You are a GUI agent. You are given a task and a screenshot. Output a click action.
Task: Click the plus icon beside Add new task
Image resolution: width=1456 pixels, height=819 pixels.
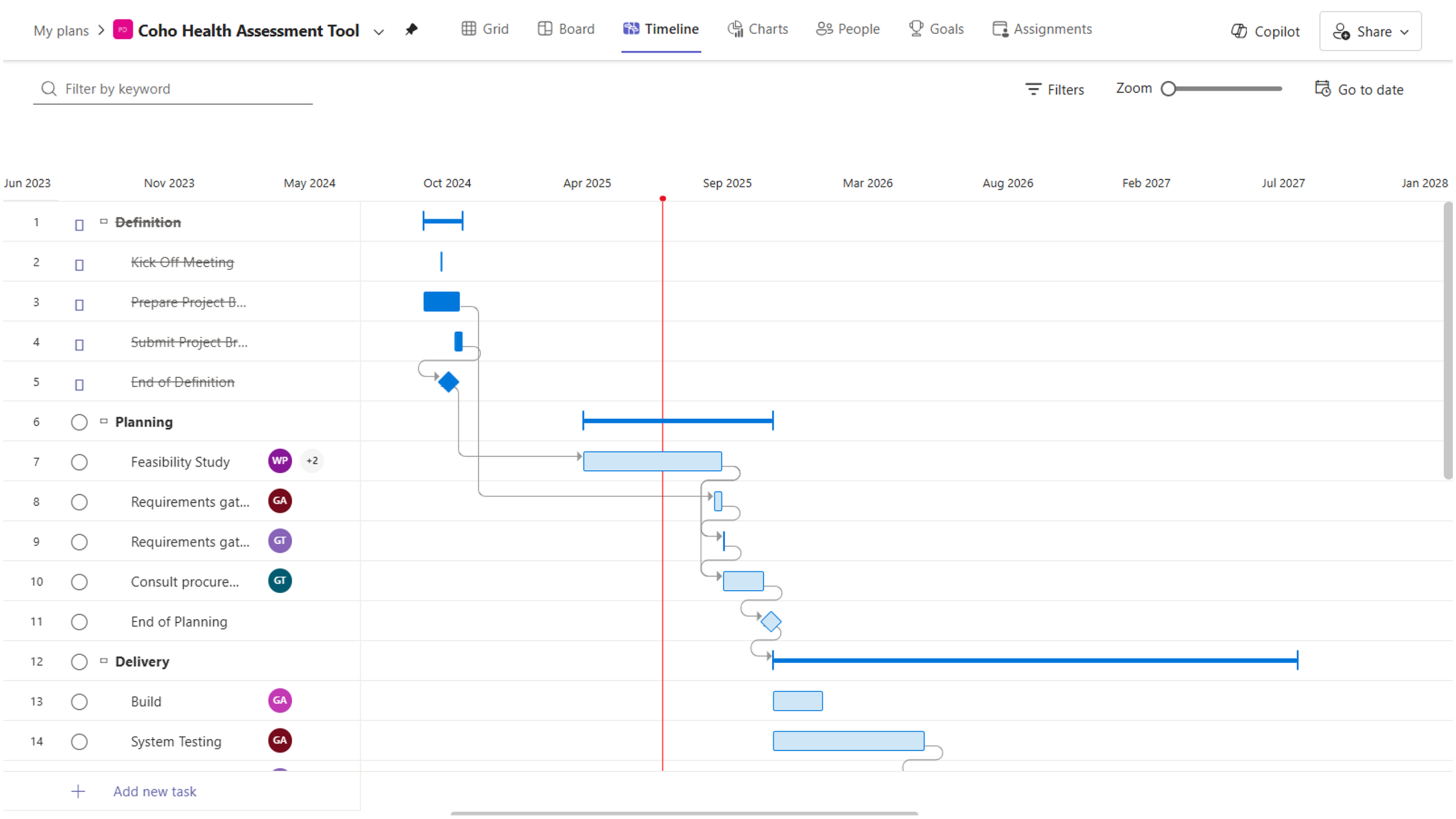pos(78,791)
